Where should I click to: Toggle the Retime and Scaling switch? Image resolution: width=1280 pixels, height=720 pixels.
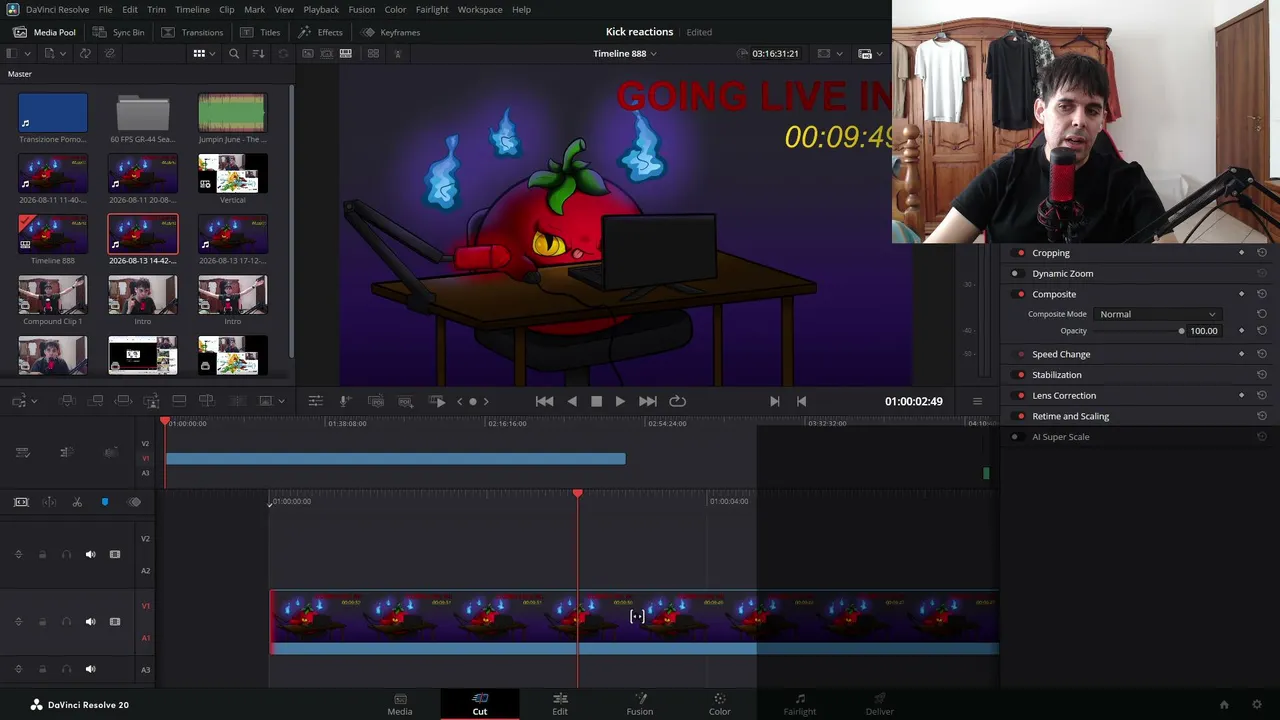(x=1020, y=416)
